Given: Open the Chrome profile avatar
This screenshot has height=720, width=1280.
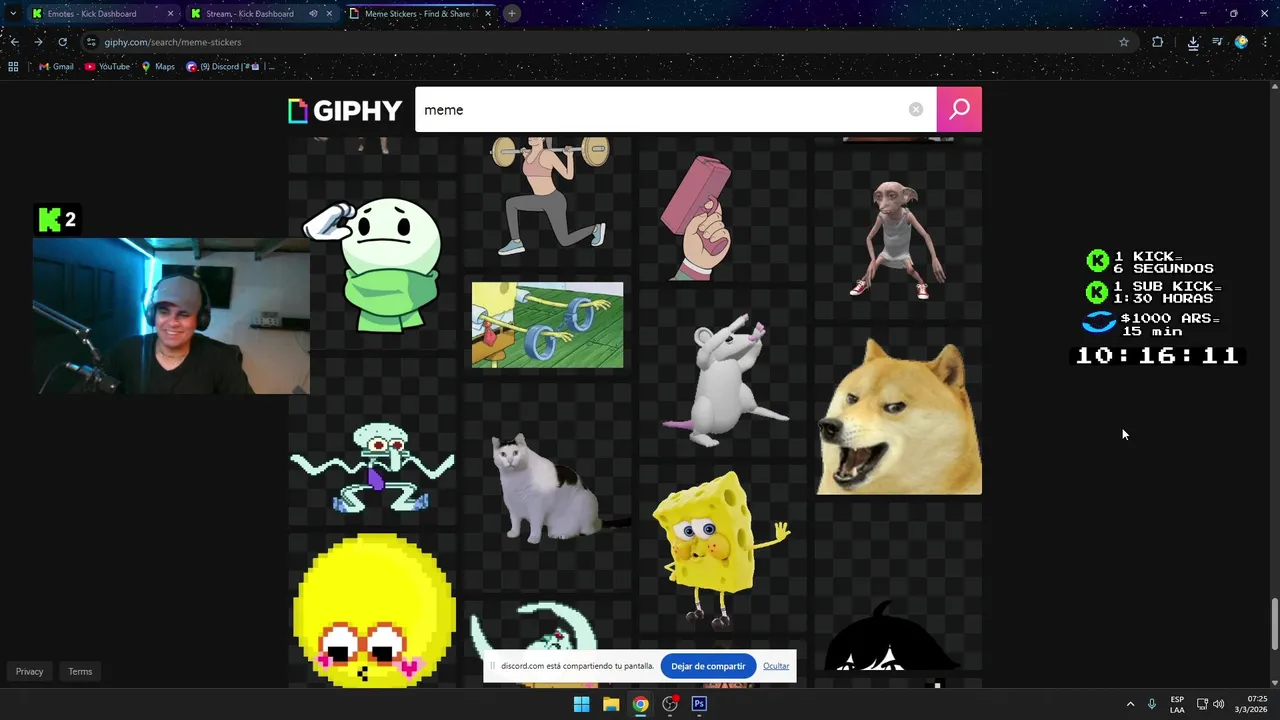Looking at the screenshot, I should [x=1241, y=42].
